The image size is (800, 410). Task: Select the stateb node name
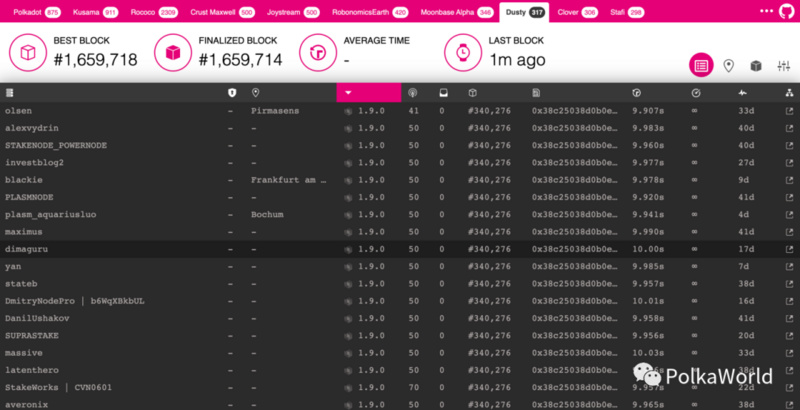pyautogui.click(x=21, y=284)
